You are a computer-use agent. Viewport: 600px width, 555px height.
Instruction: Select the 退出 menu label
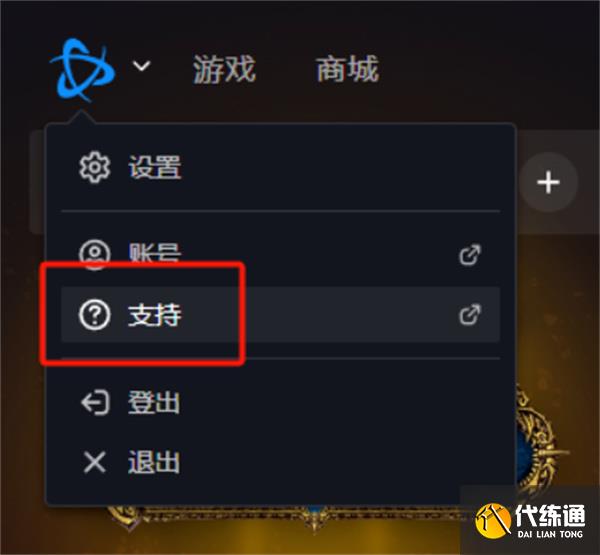(154, 462)
